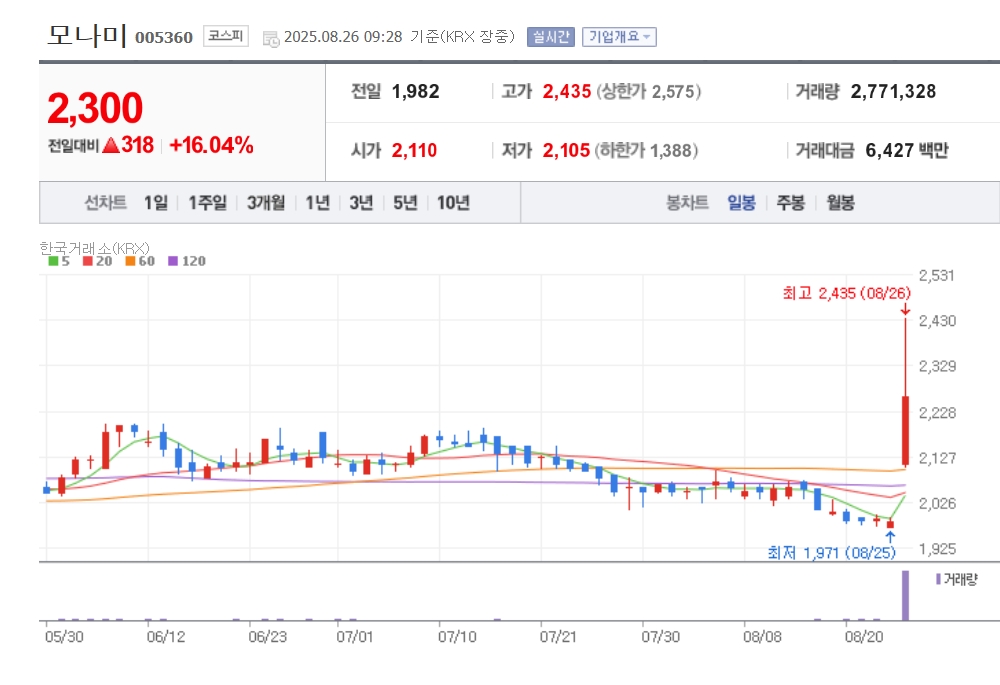Click the orange 60-day moving average legend
Viewport: 1000px width, 685px height.
coord(140,261)
